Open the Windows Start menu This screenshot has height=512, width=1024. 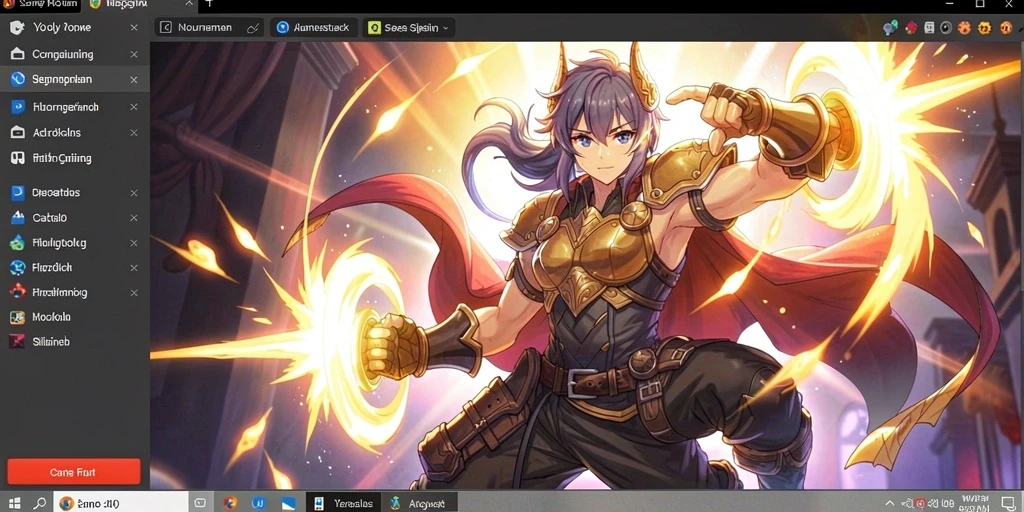point(14,504)
